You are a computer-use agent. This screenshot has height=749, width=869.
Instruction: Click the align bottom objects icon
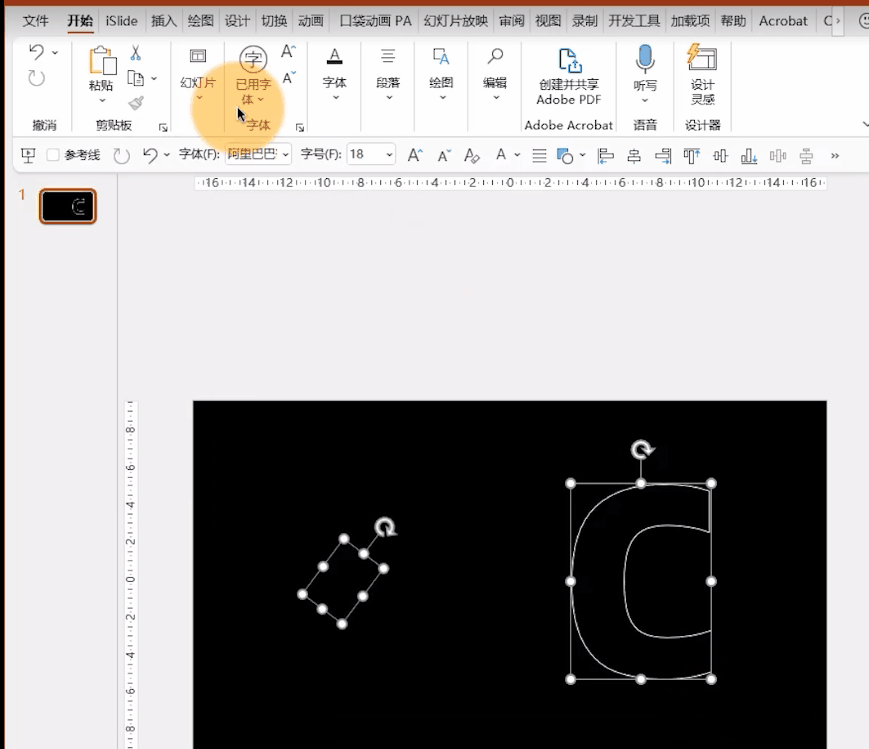[749, 156]
